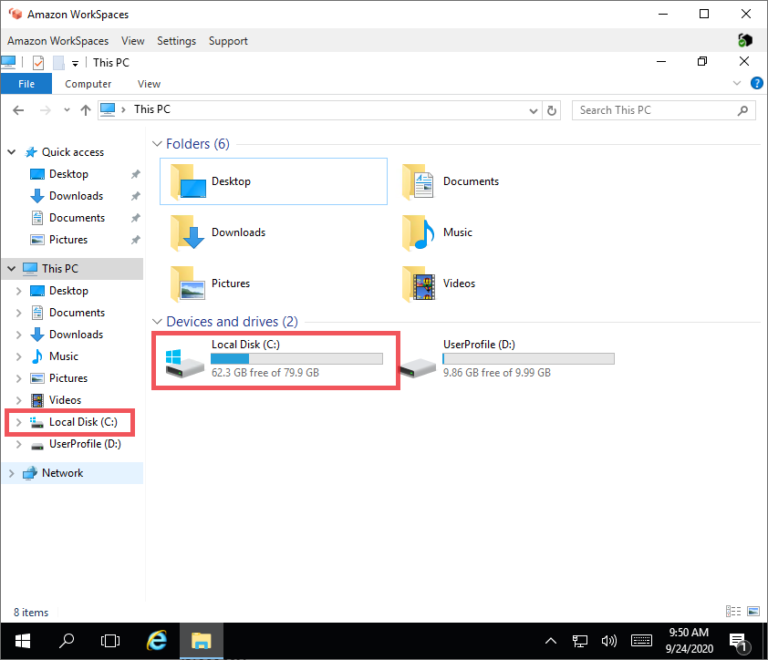Viewport: 768px width, 660px height.
Task: Open the Videos folder icon
Action: click(x=417, y=284)
